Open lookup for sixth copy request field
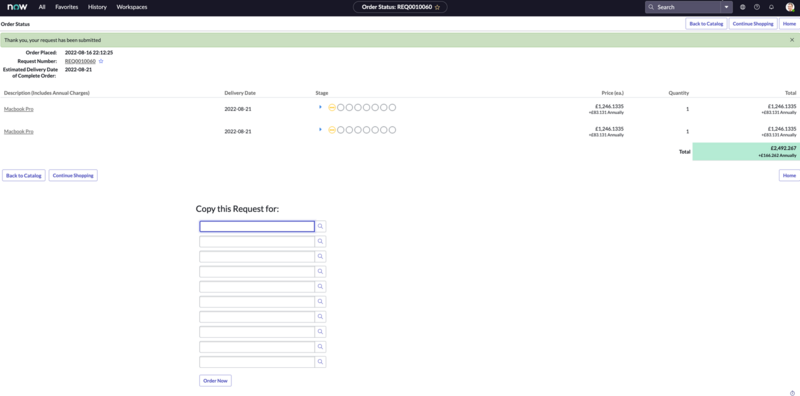Image resolution: width=800 pixels, height=396 pixels. (320, 302)
